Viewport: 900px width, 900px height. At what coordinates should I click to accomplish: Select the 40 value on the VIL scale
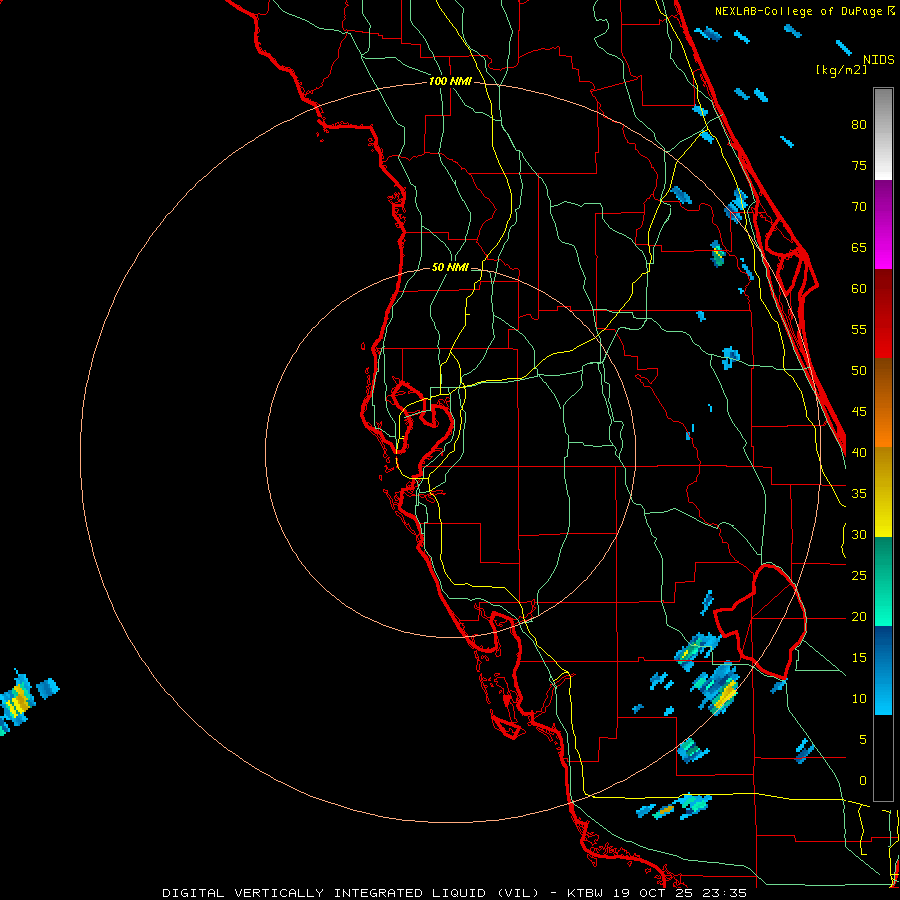(859, 452)
